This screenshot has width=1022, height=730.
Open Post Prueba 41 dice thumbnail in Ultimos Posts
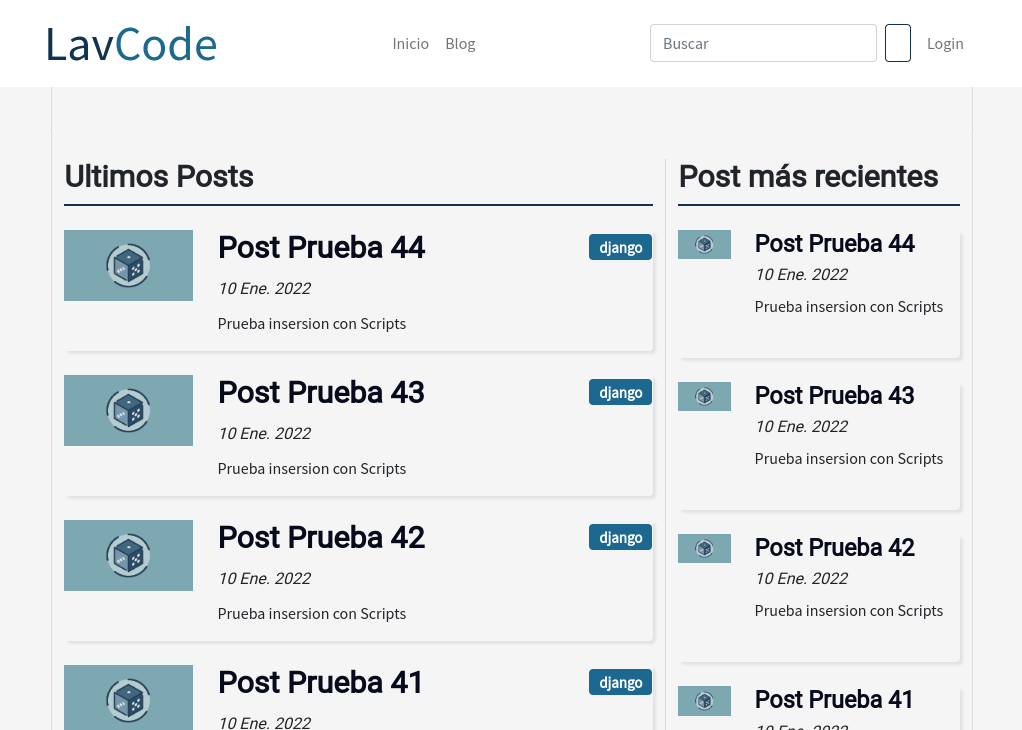click(x=128, y=697)
